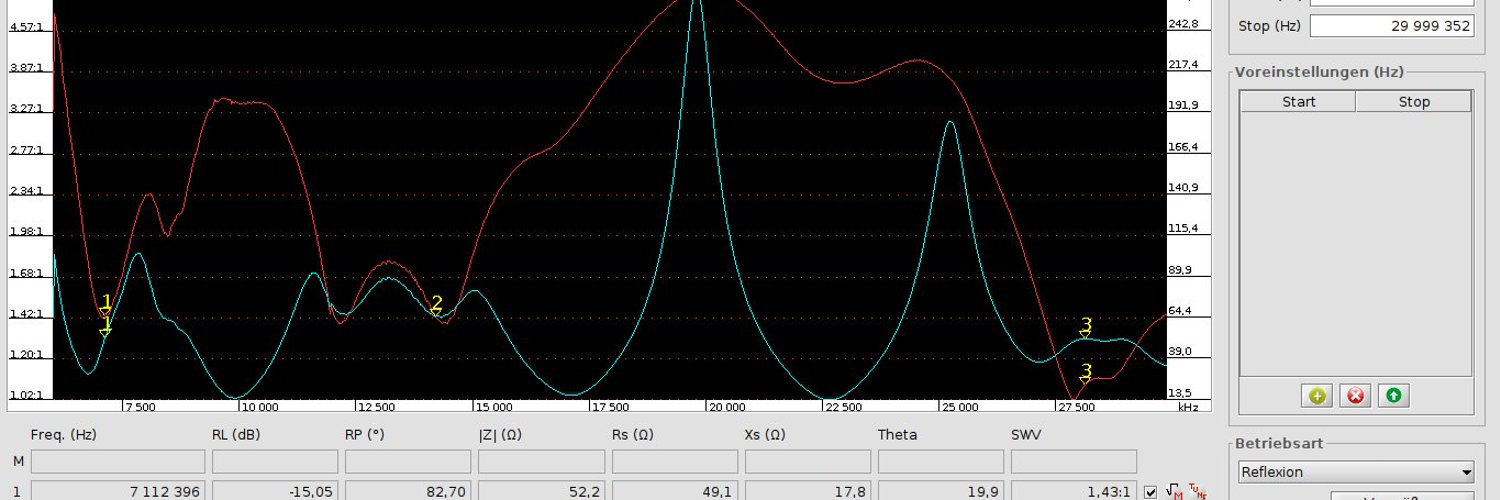1500x500 pixels.
Task: Click the SWV column label
Action: coord(1027,435)
